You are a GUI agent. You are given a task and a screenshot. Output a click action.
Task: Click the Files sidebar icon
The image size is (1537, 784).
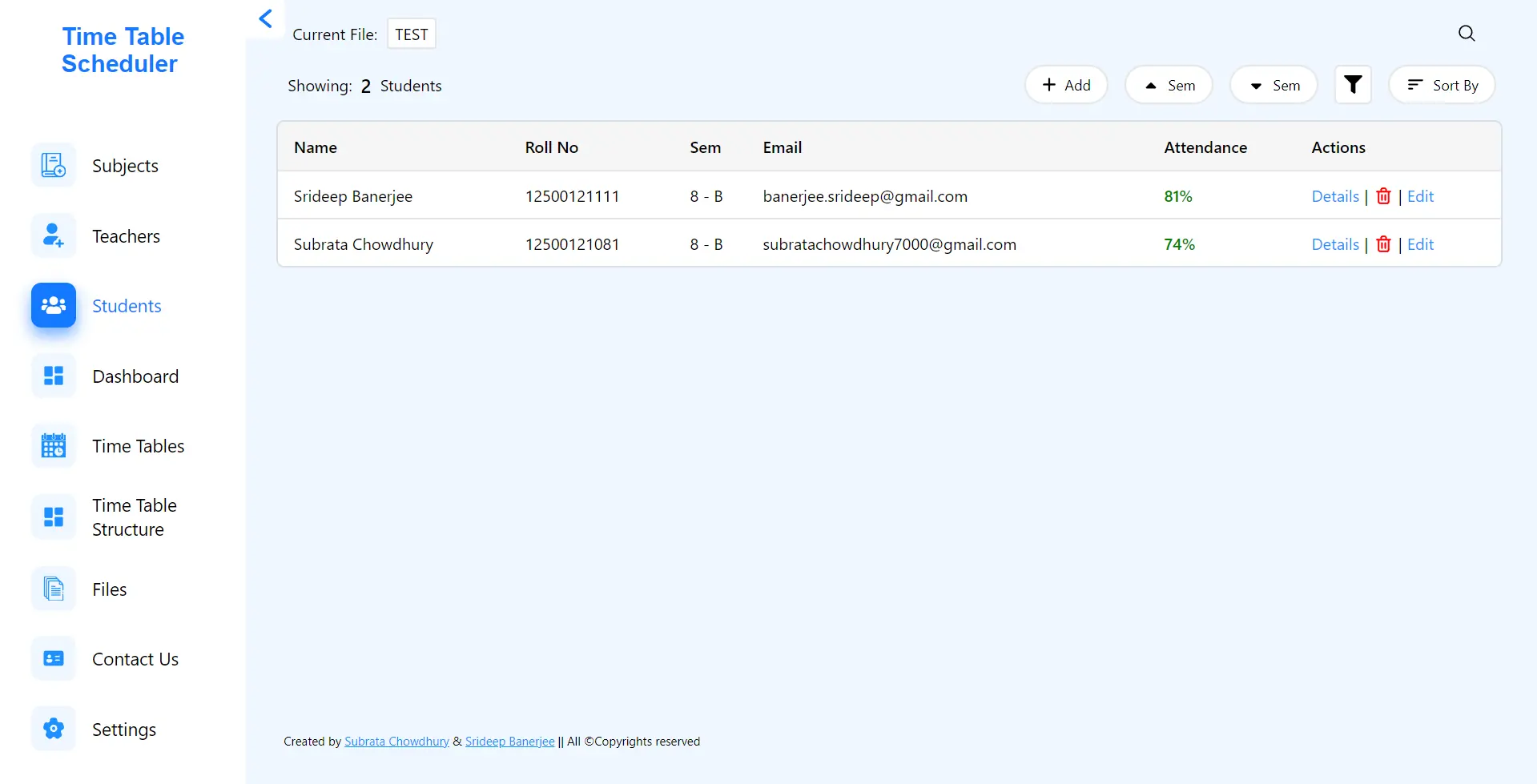[54, 589]
